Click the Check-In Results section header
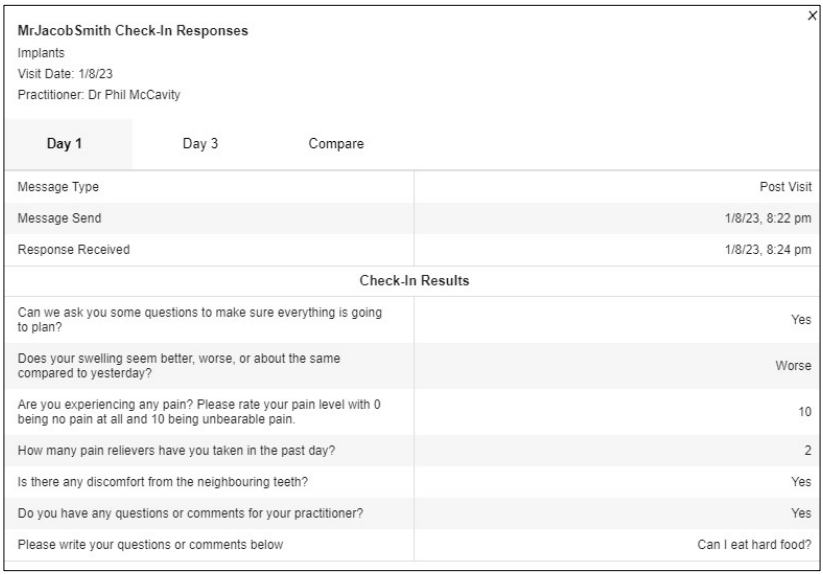 414,281
